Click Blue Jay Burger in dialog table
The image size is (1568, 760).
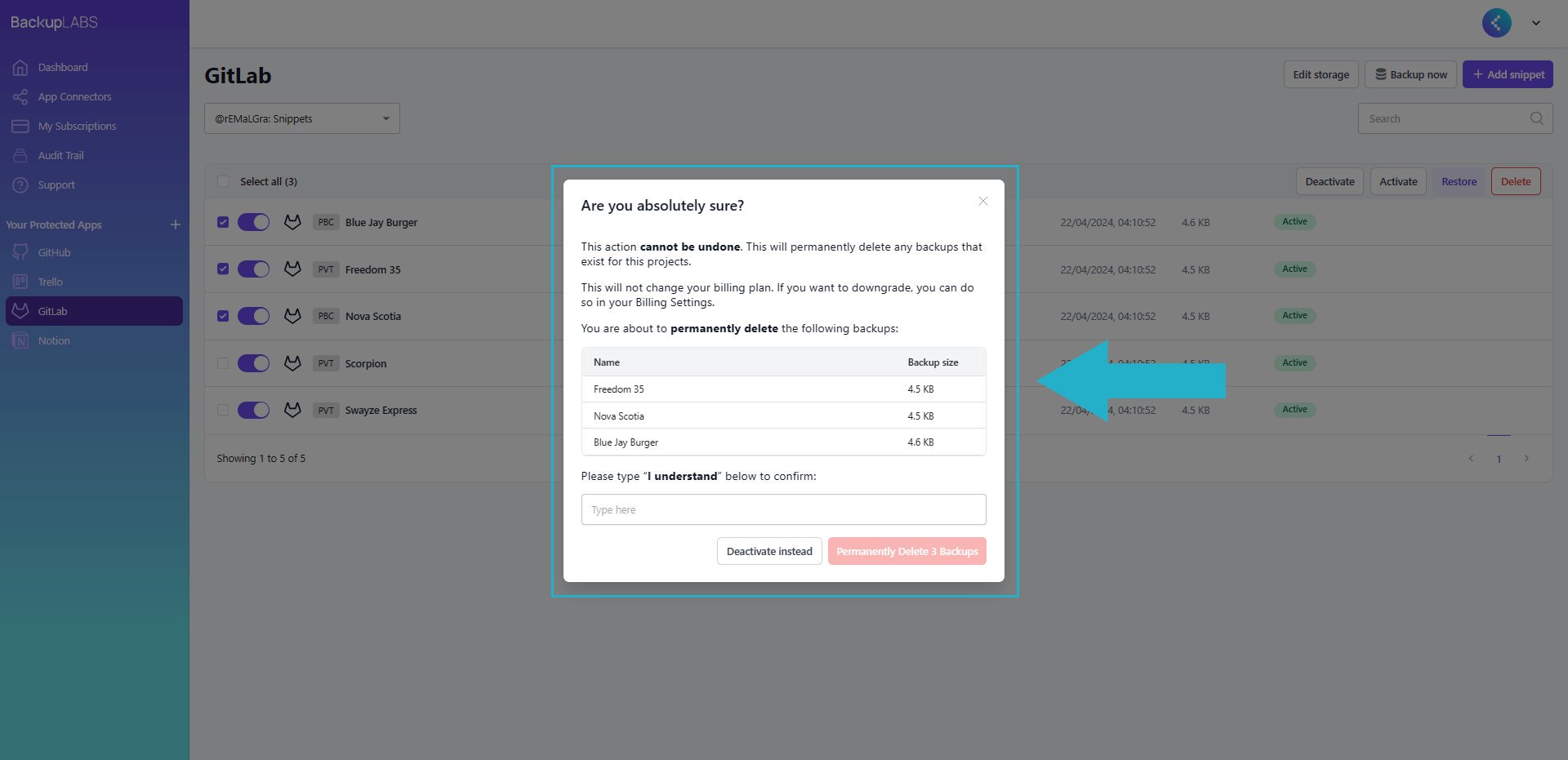626,442
